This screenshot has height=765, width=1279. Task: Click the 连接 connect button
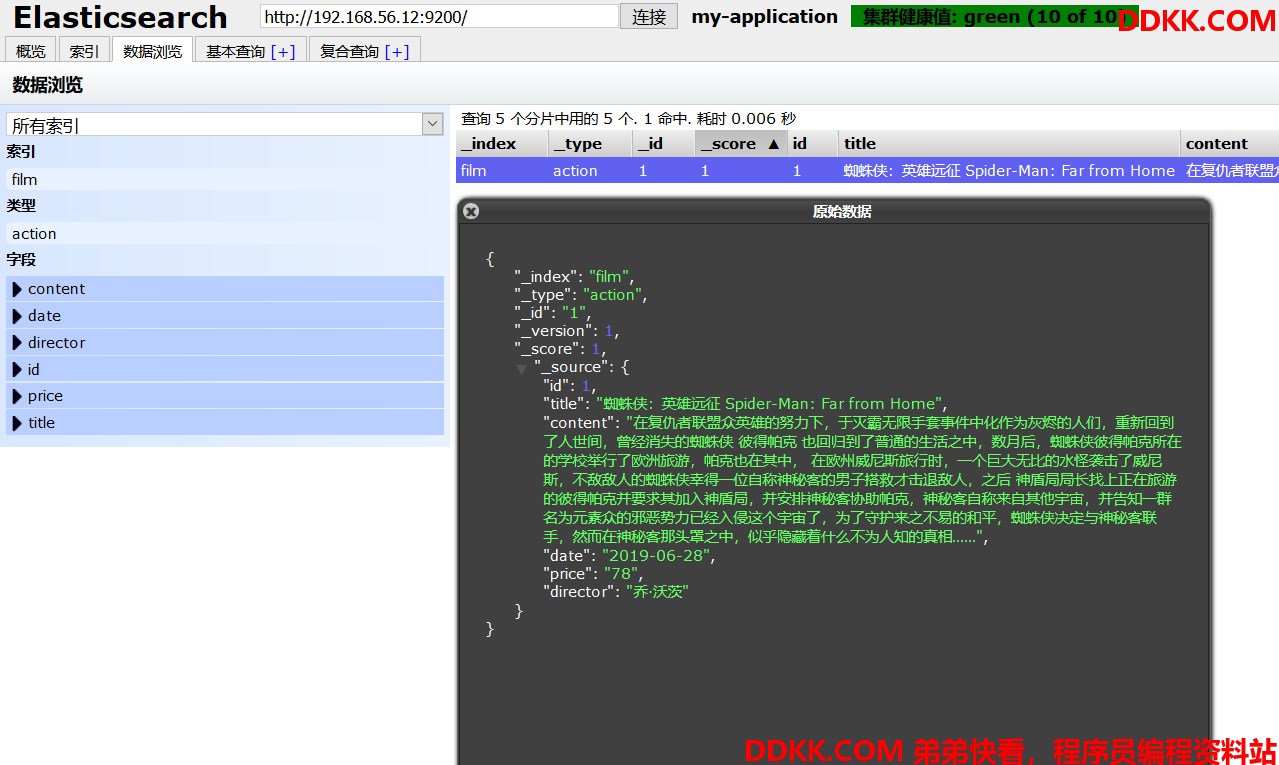click(649, 17)
